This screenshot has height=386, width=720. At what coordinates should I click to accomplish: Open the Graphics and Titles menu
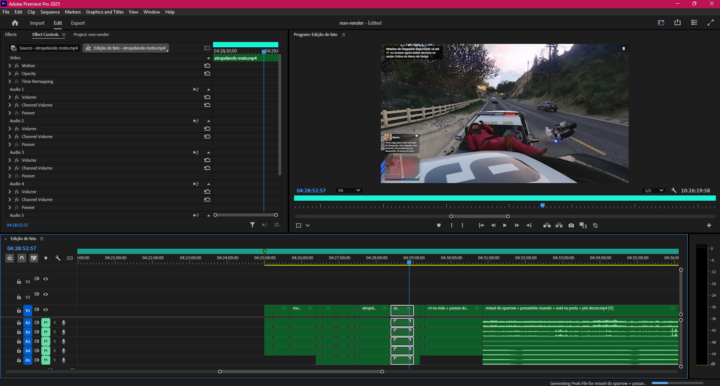point(105,12)
